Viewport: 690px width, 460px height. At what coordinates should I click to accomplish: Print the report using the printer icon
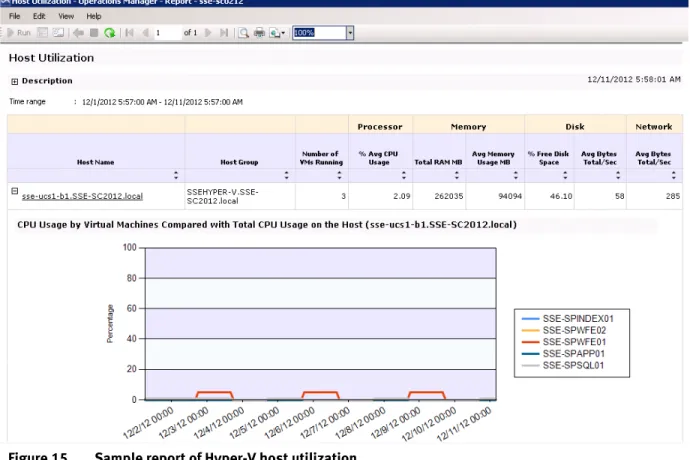pos(259,33)
